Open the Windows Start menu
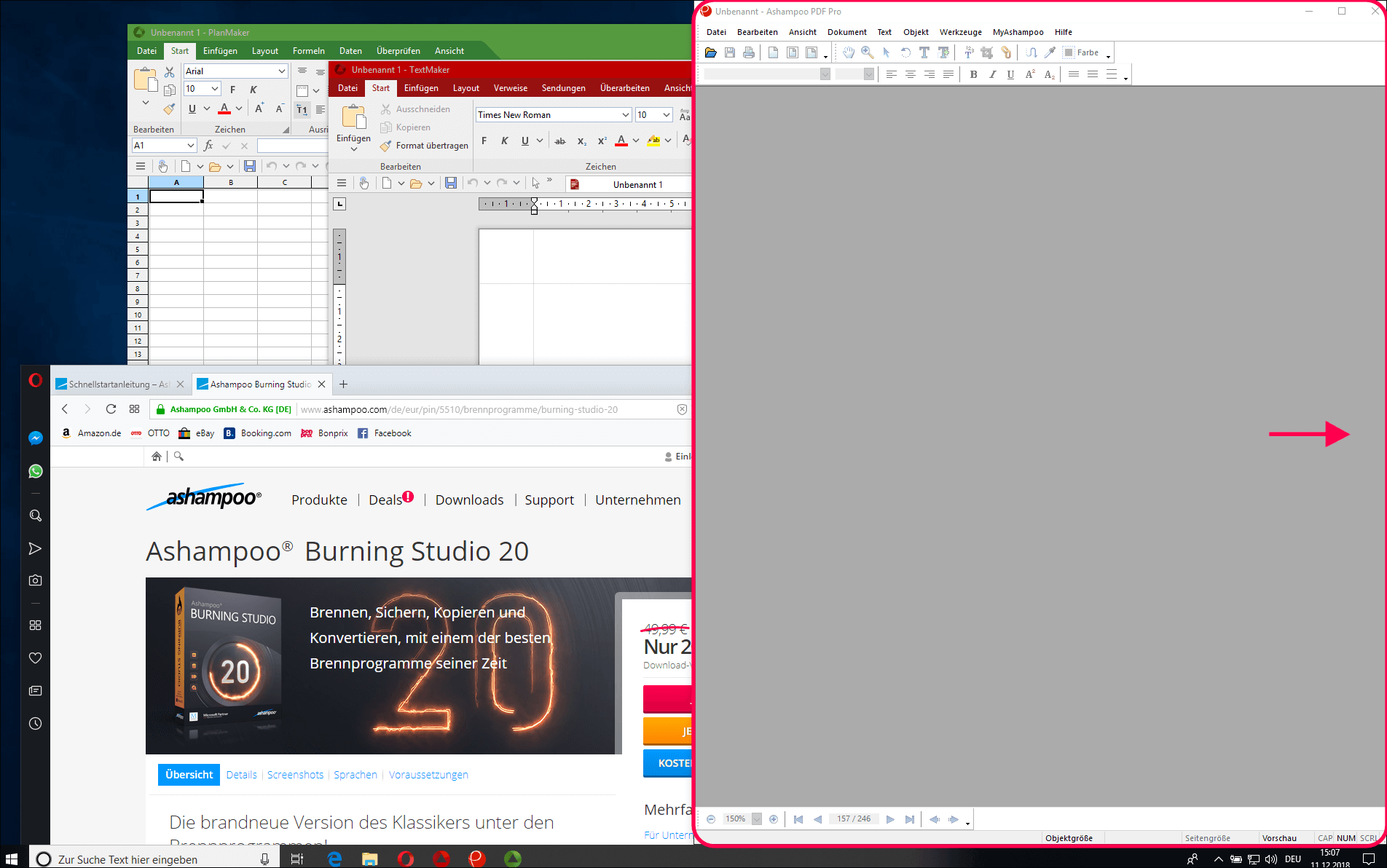This screenshot has height=868, width=1387. tap(12, 859)
